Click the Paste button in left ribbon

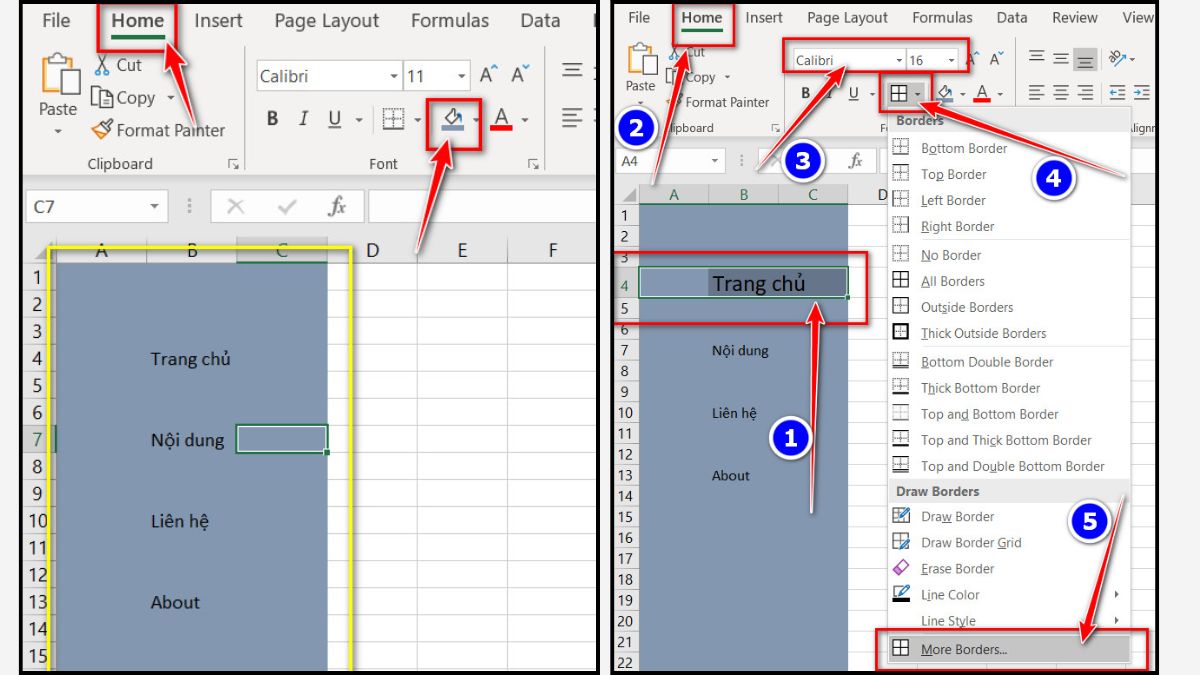pyautogui.click(x=58, y=90)
